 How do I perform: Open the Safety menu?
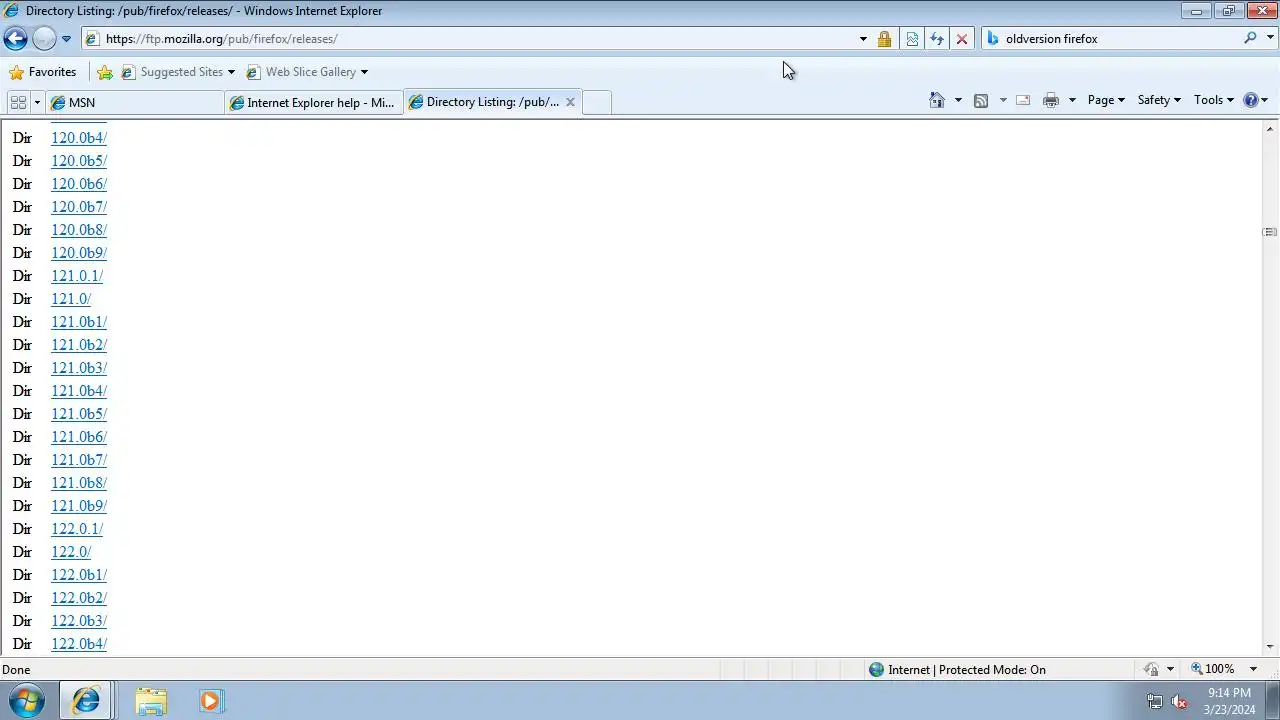pyautogui.click(x=1159, y=100)
